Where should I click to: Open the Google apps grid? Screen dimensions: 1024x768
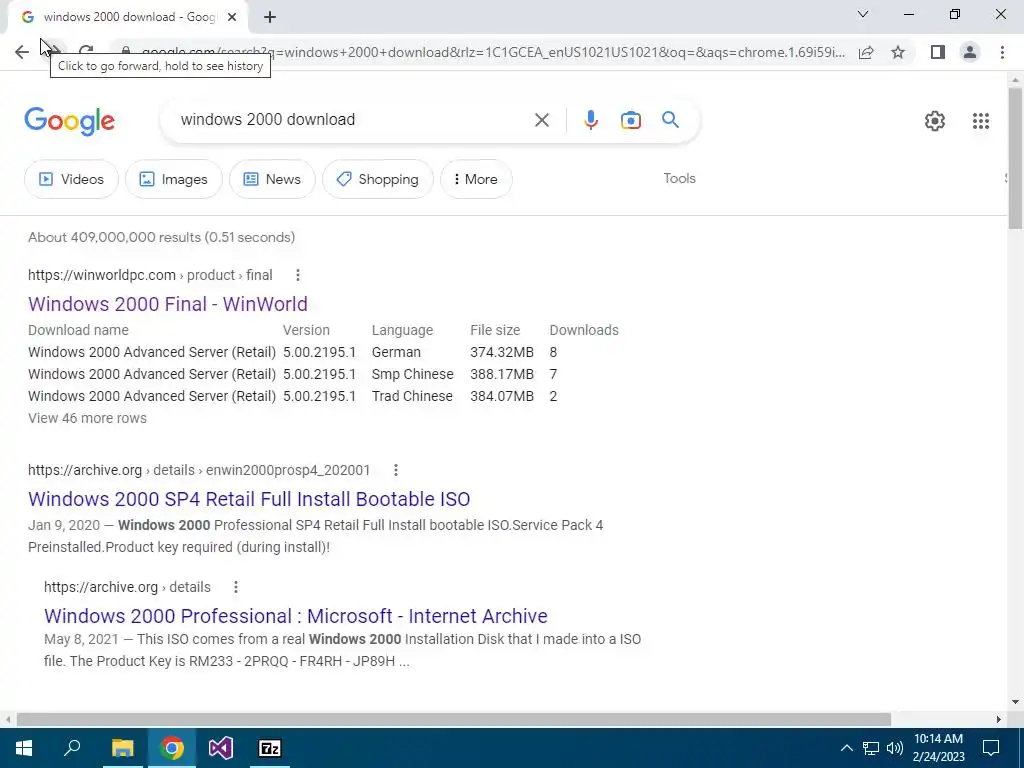coord(980,121)
